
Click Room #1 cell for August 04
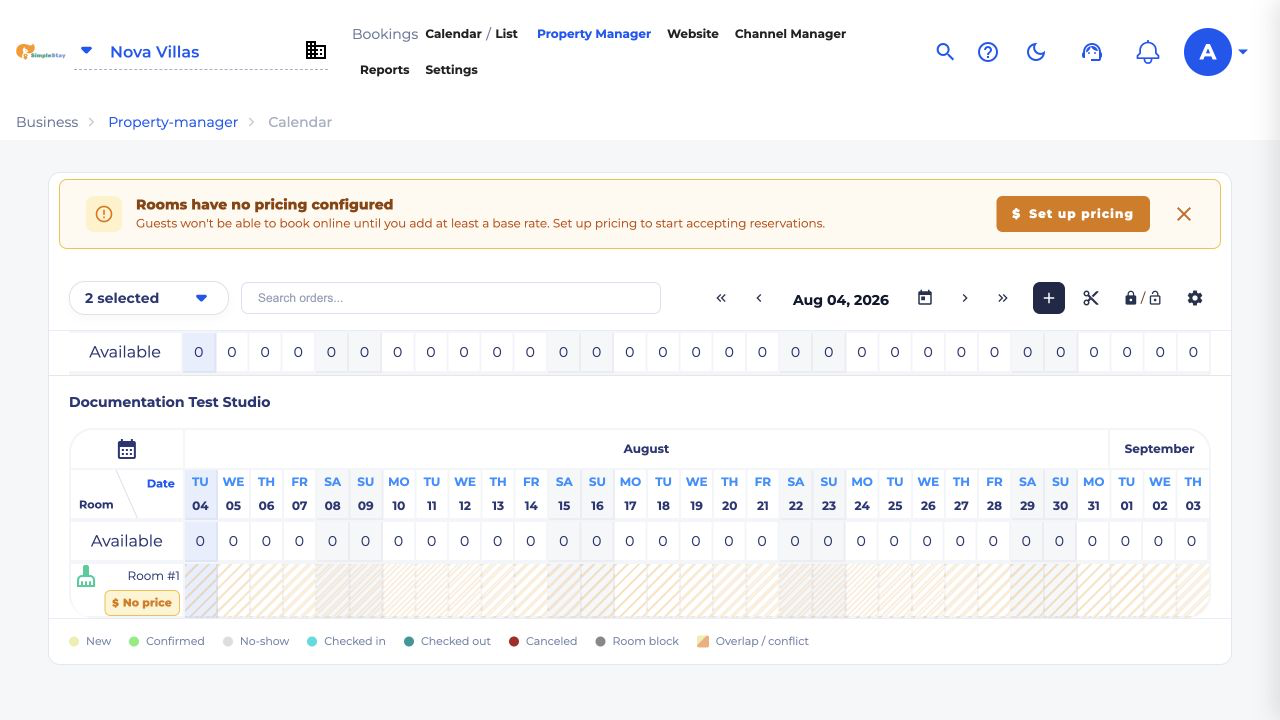tap(200, 590)
